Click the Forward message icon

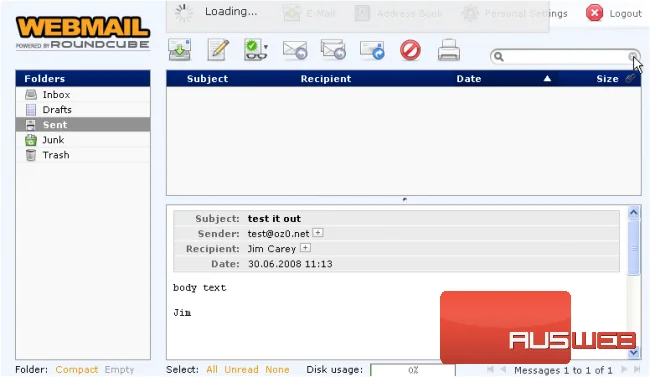coord(372,50)
